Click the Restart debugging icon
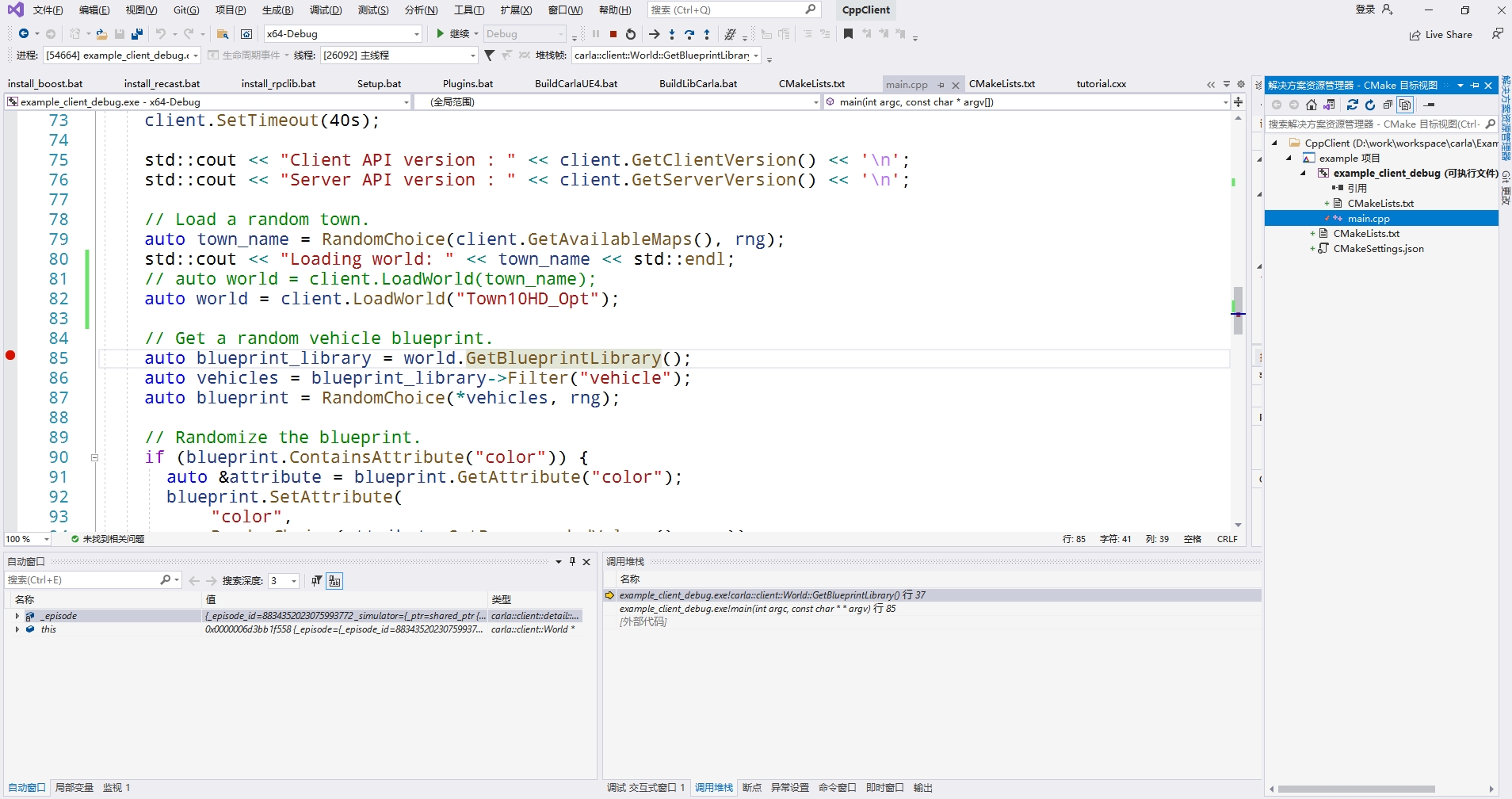This screenshot has height=799, width=1512. [631, 34]
